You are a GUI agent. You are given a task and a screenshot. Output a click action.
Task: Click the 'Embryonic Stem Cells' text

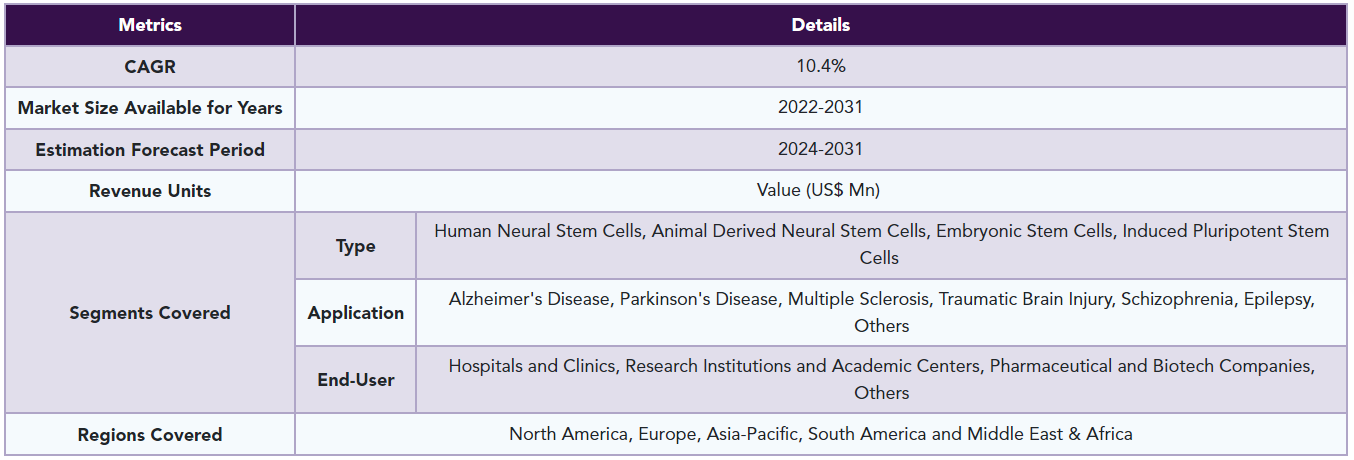pyautogui.click(x=1024, y=231)
